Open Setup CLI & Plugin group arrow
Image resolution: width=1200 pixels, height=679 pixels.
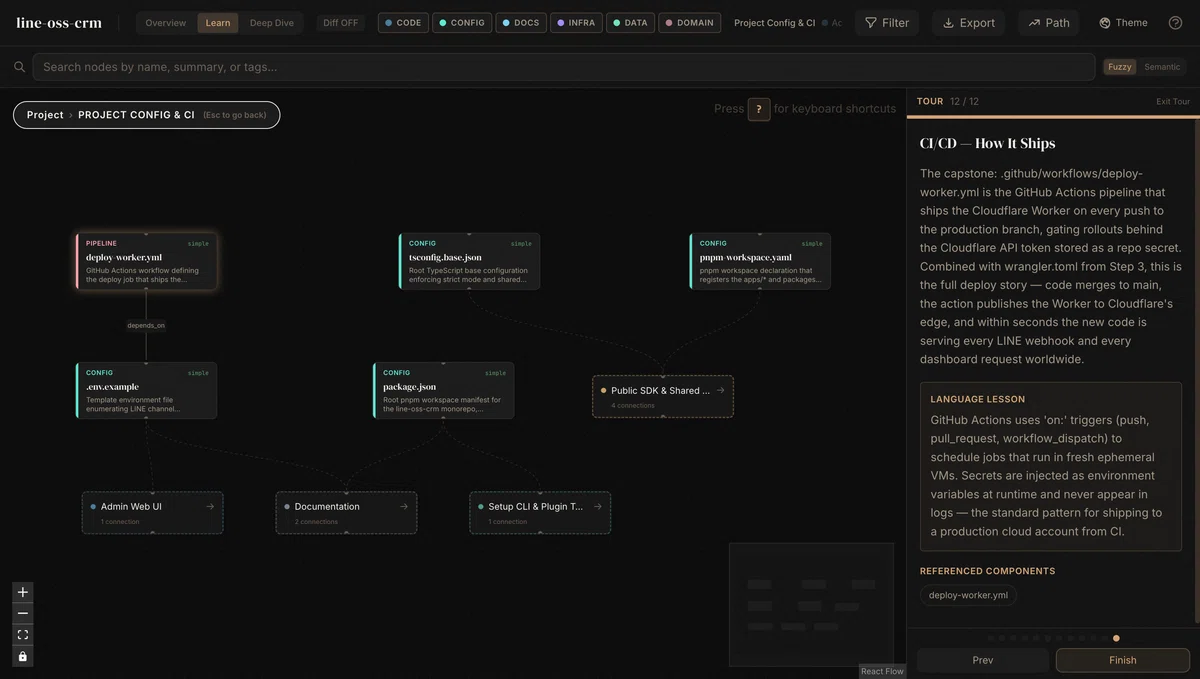click(598, 507)
